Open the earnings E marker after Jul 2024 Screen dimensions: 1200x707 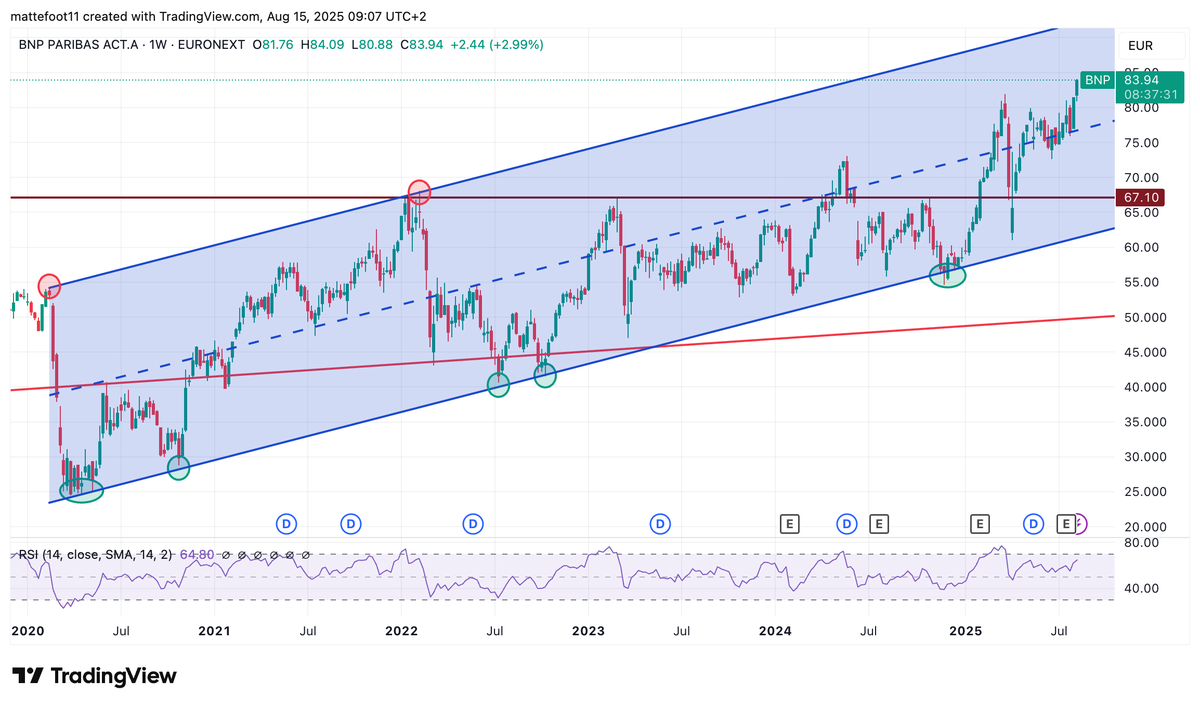coord(878,523)
